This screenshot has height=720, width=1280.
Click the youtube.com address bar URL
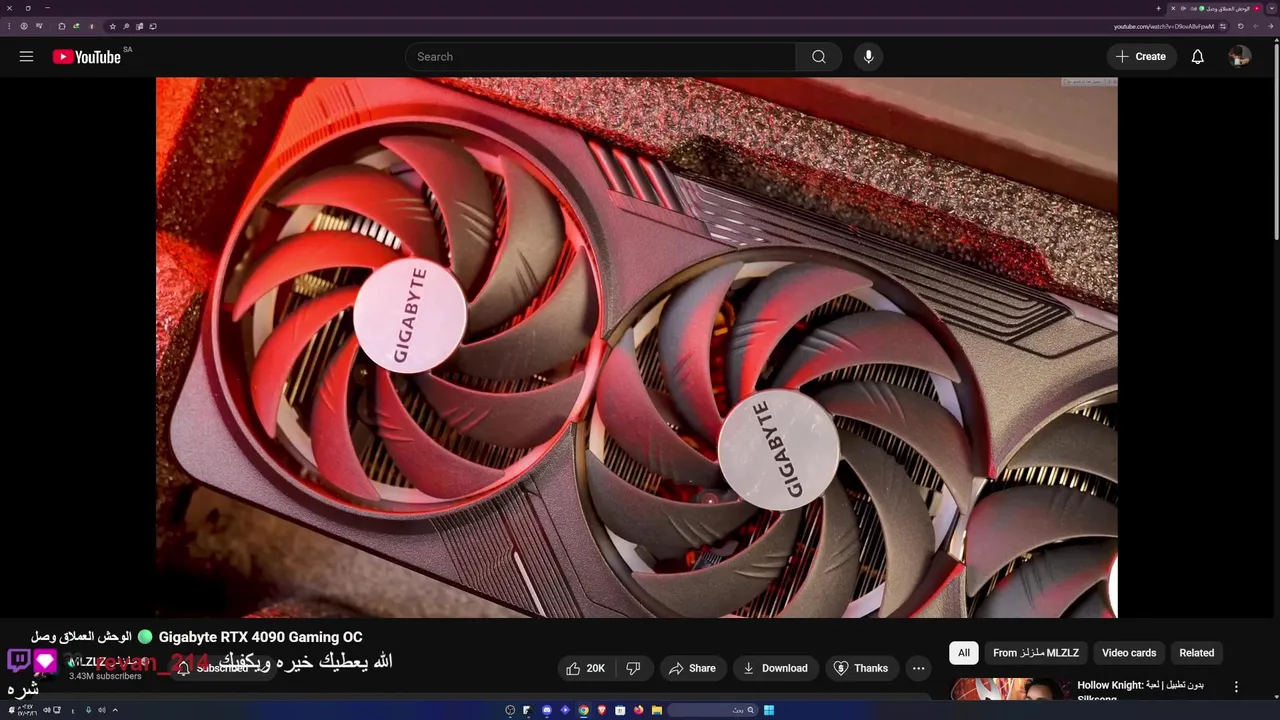(x=1164, y=26)
